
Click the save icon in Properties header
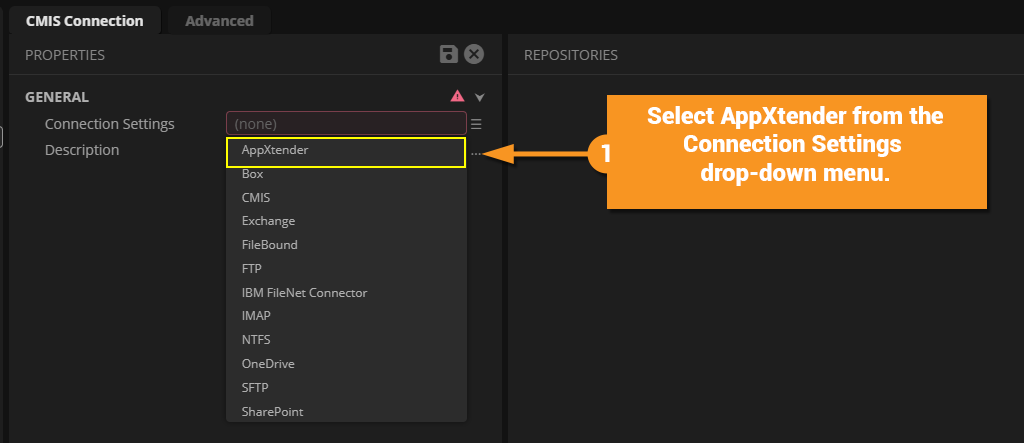449,54
